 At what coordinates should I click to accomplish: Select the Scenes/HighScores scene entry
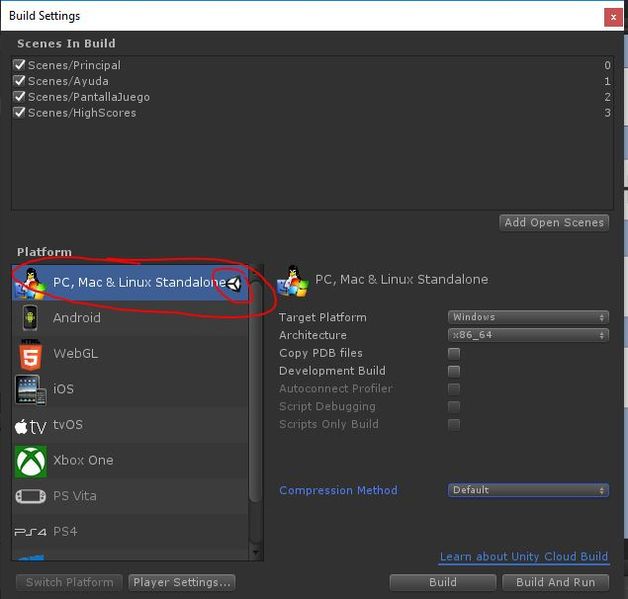click(x=312, y=113)
